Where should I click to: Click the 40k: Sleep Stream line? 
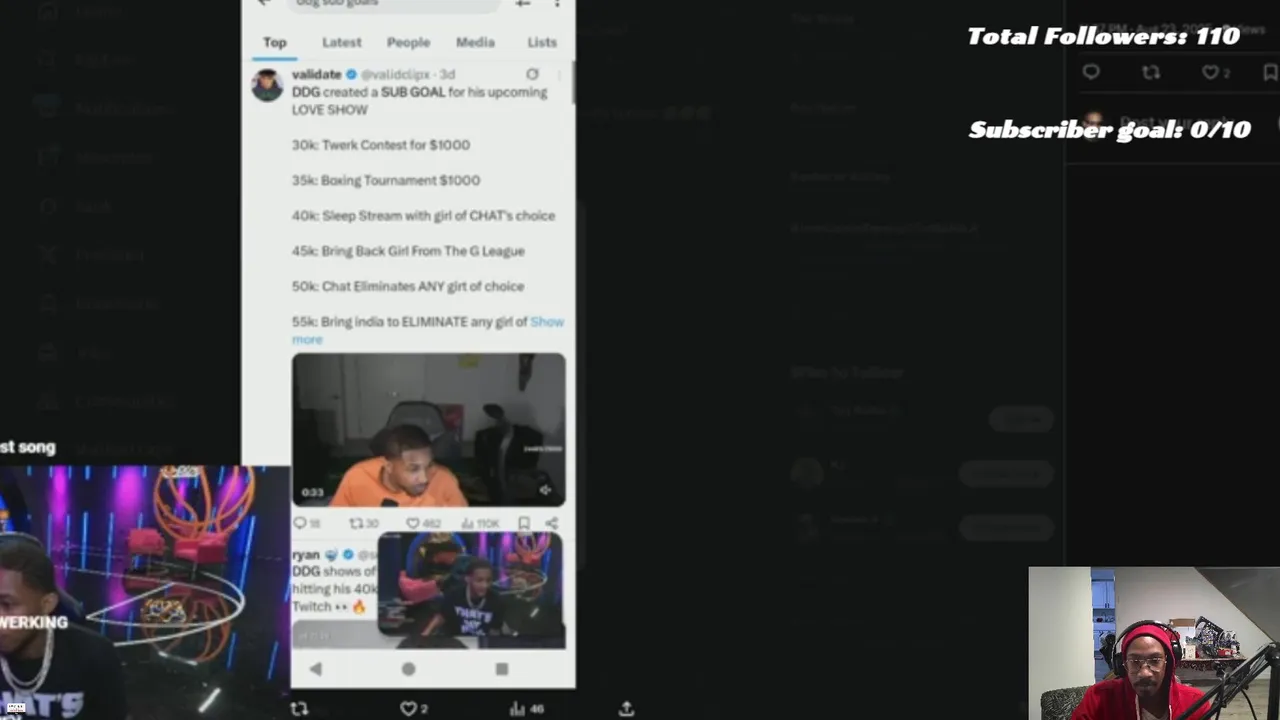pos(423,216)
